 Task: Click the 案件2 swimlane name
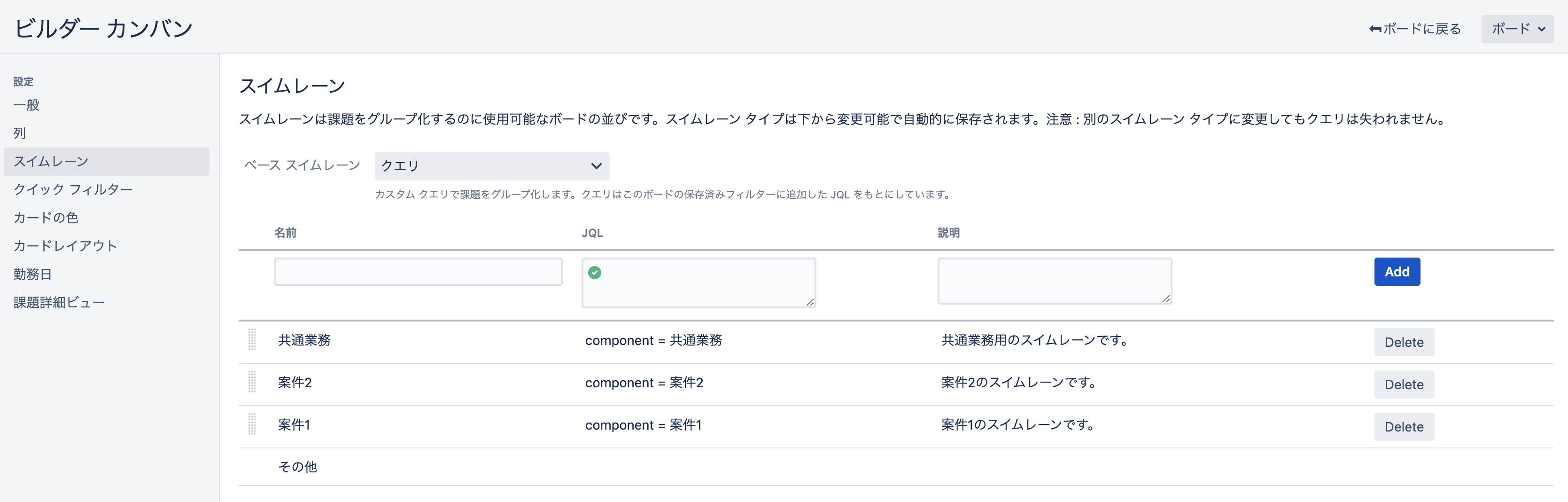point(295,382)
